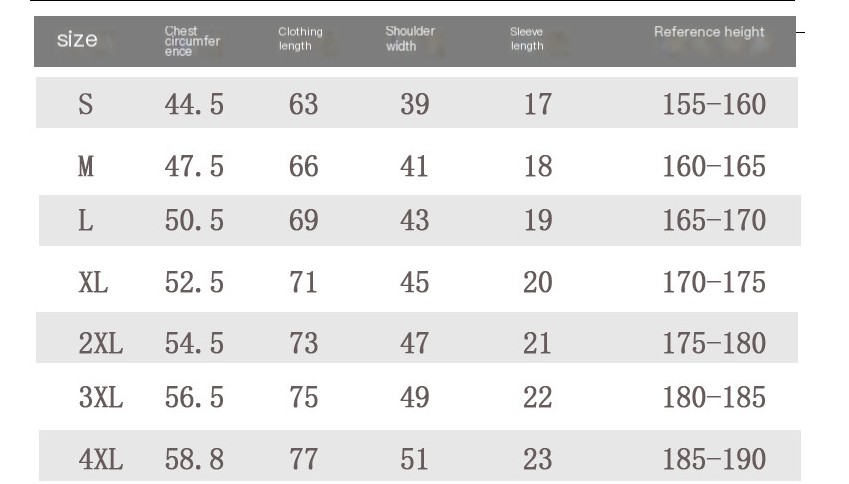Select shoulder width value 45
Viewport: 849px width, 484px height.
(415, 283)
